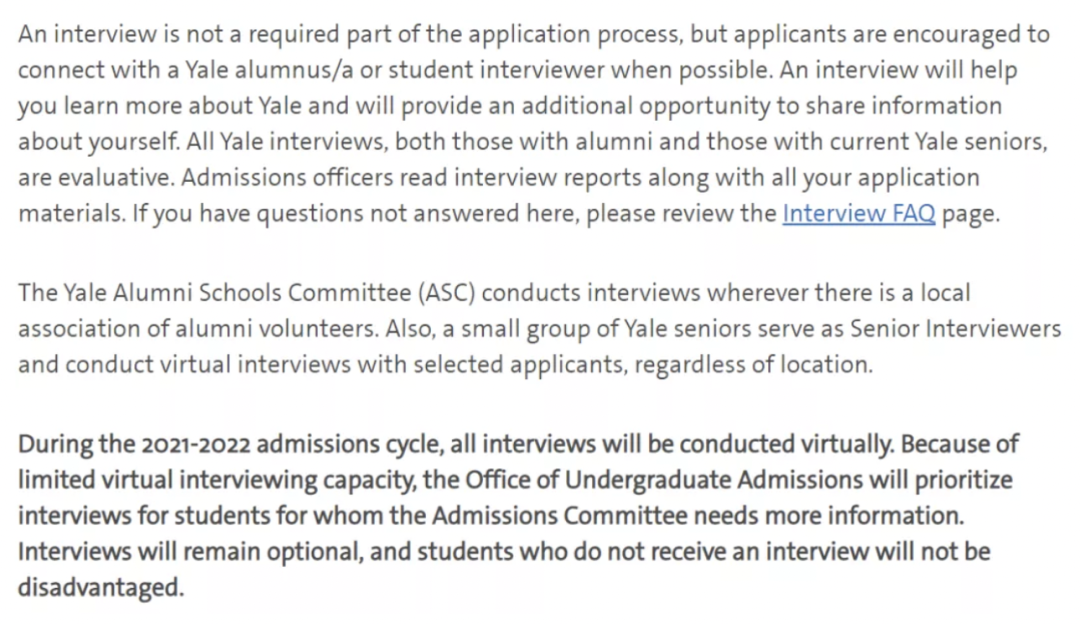This screenshot has width=1080, height=624.
Task: Select the "(ASC)" abbreviation text
Action: [x=447, y=293]
